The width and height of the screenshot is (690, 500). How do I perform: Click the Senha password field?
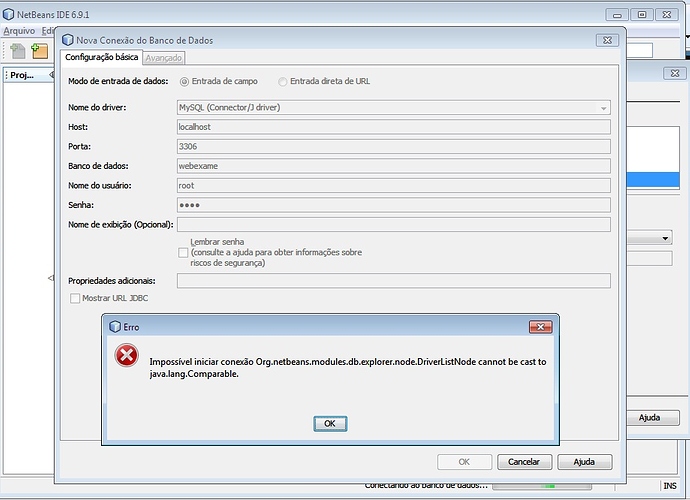click(393, 205)
